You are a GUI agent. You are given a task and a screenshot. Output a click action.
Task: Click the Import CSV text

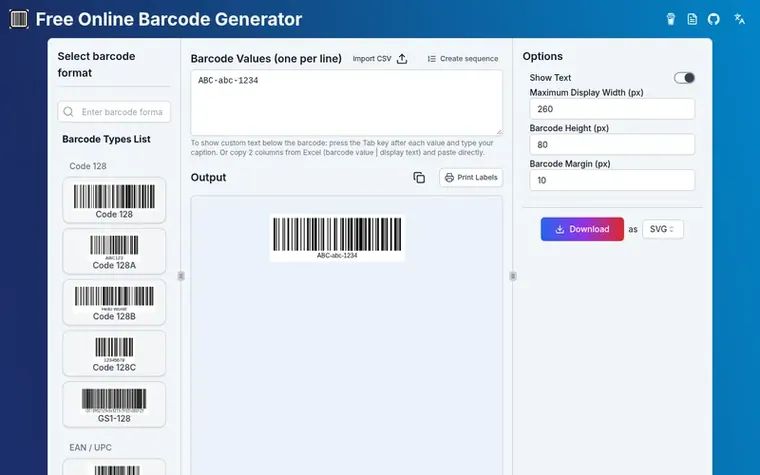point(372,59)
